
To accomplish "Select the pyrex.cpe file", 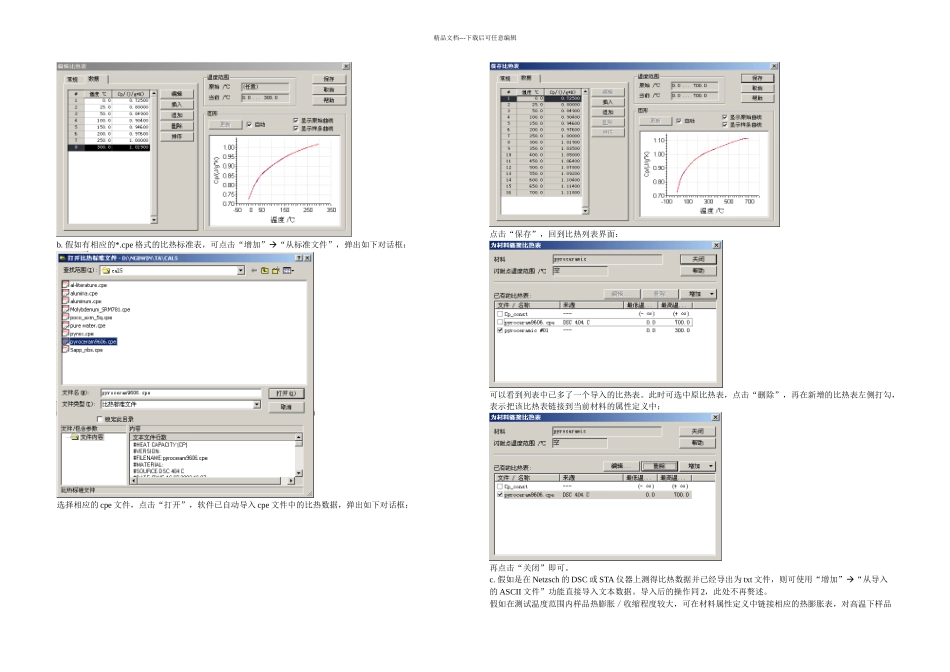I will 78,333.
